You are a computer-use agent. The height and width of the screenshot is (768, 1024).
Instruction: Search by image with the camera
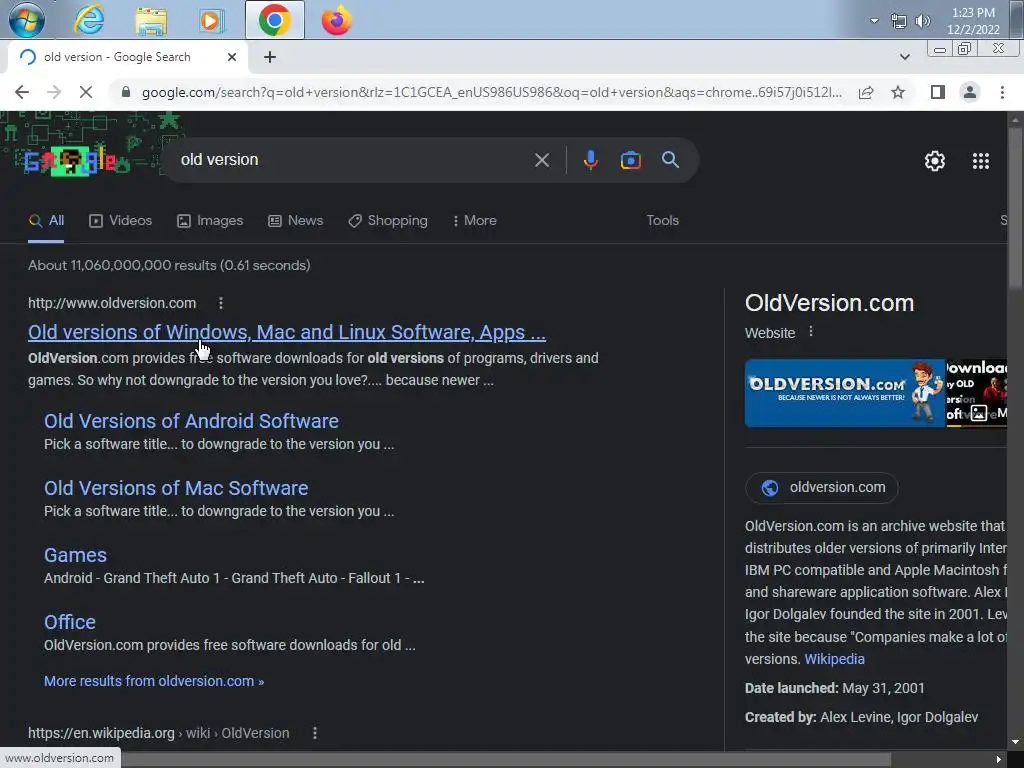(630, 160)
